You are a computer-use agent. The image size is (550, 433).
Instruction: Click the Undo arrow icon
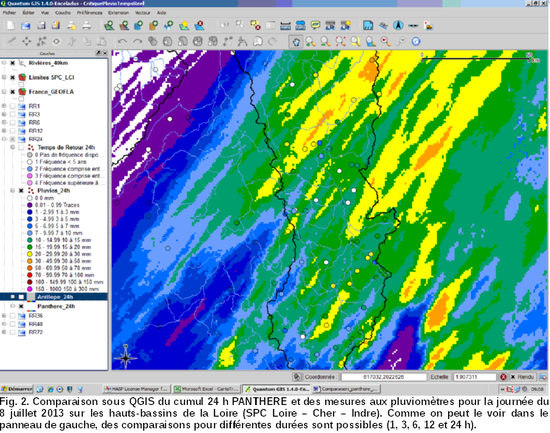pyautogui.click(x=122, y=42)
